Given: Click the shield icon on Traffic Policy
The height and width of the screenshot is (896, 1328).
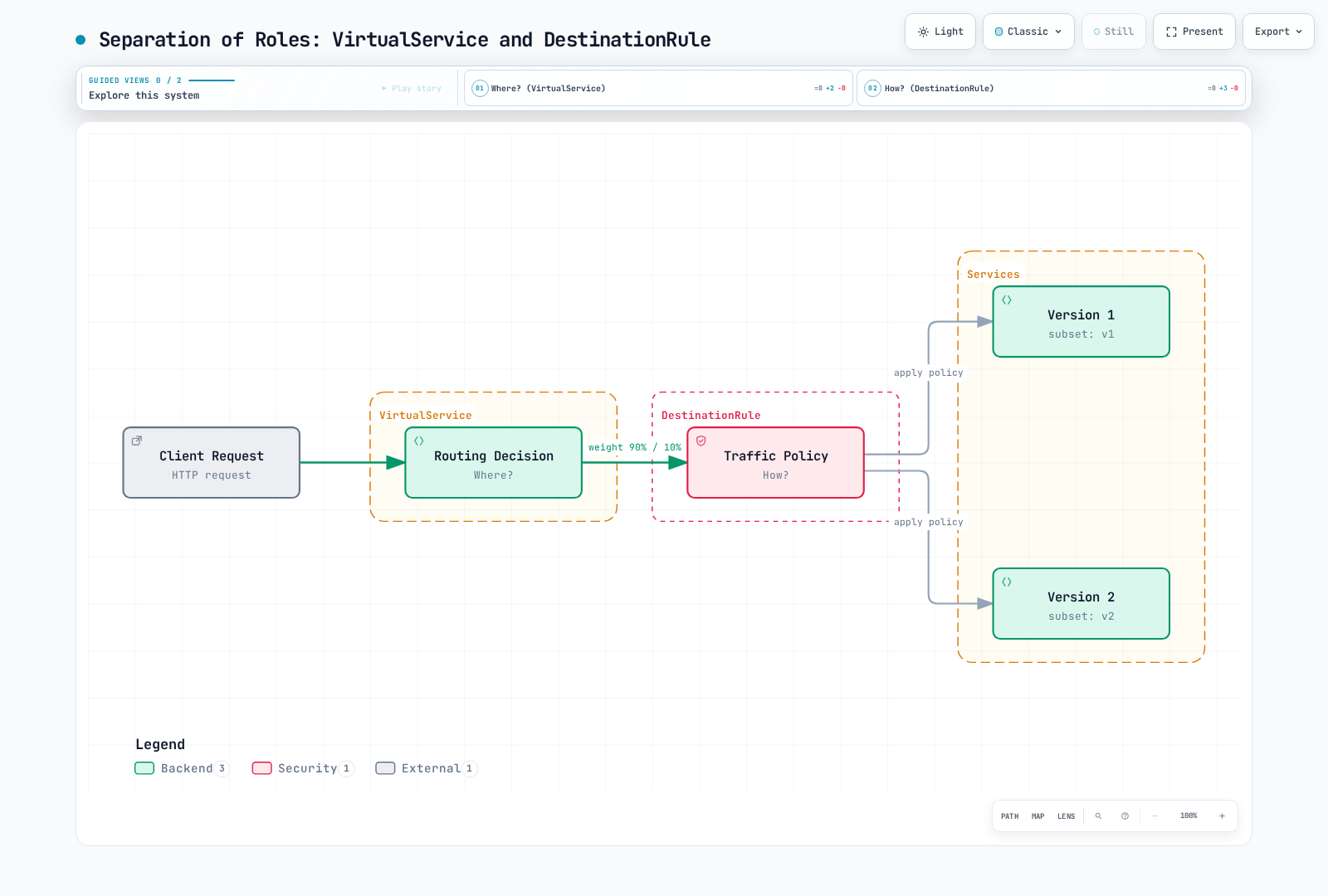Looking at the screenshot, I should pos(701,441).
